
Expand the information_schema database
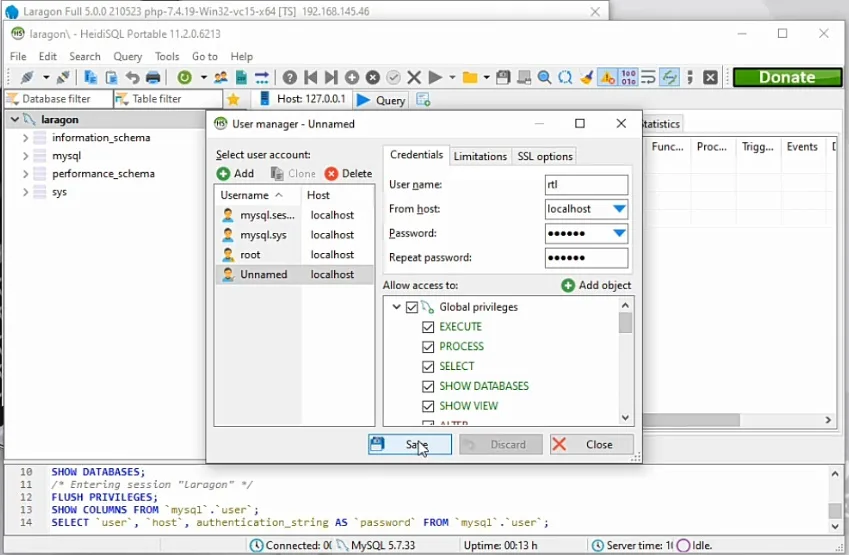click(25, 138)
